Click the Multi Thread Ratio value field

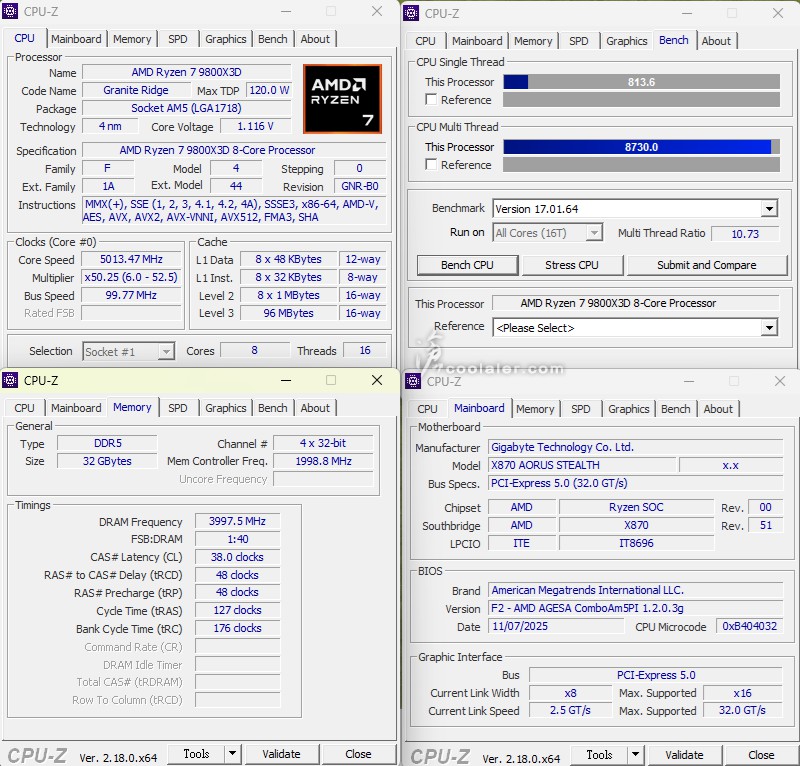[745, 233]
